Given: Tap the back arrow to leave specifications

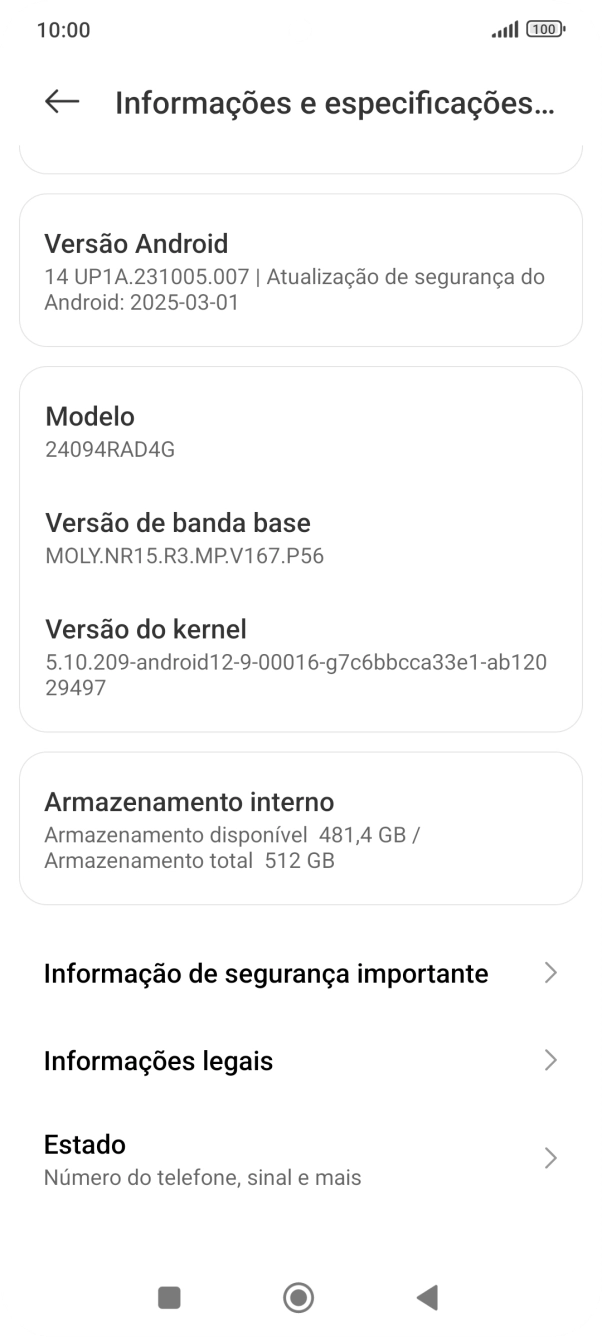Looking at the screenshot, I should (x=62, y=100).
